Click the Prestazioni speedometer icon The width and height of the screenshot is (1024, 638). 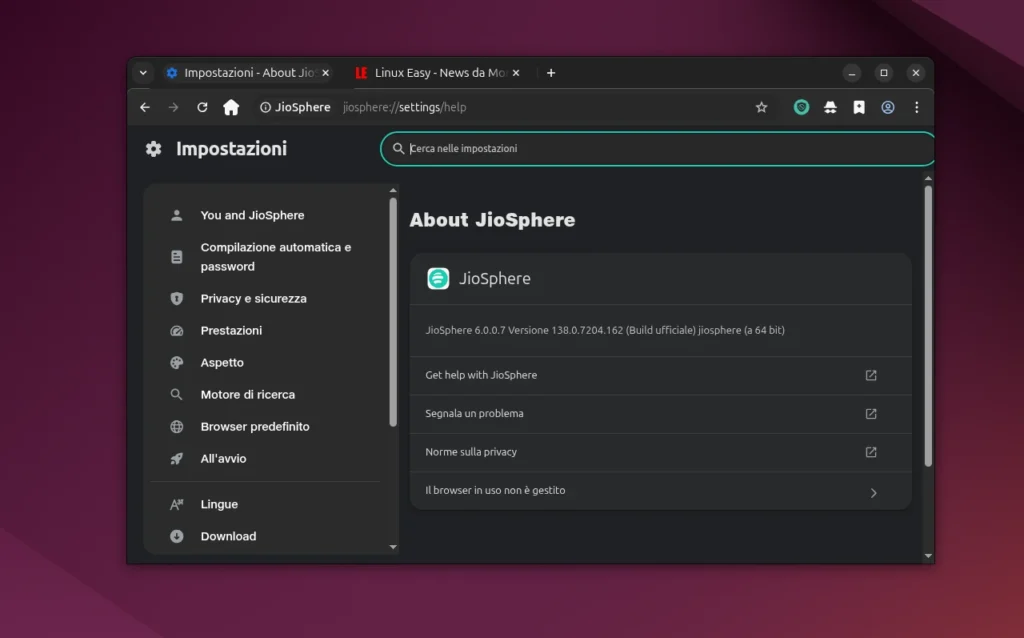[x=177, y=330]
